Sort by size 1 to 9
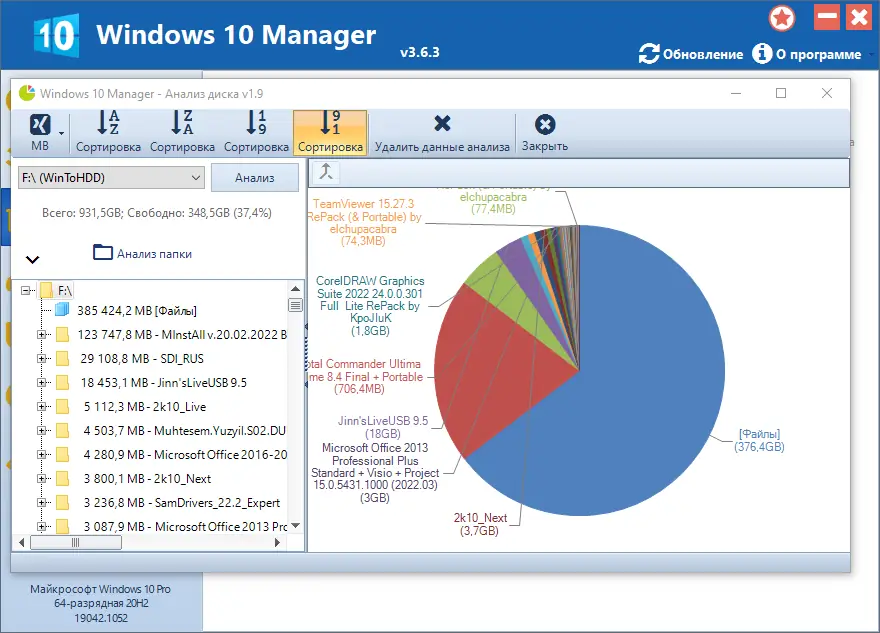This screenshot has width=880, height=633. click(x=256, y=132)
